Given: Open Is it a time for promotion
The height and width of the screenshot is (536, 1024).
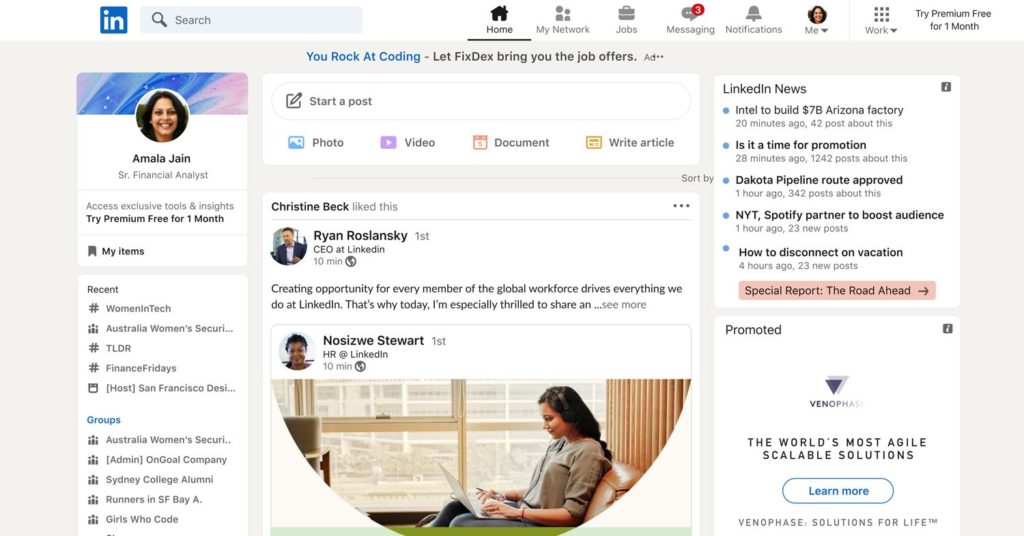Looking at the screenshot, I should 801,145.
